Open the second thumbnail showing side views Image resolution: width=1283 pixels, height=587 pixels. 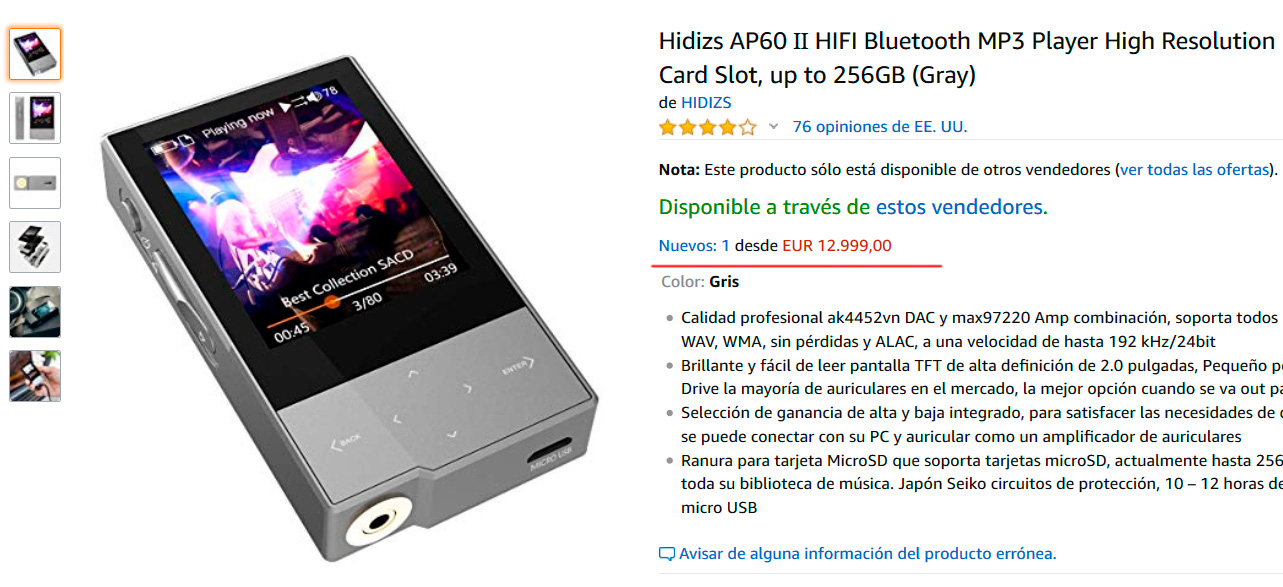point(35,118)
